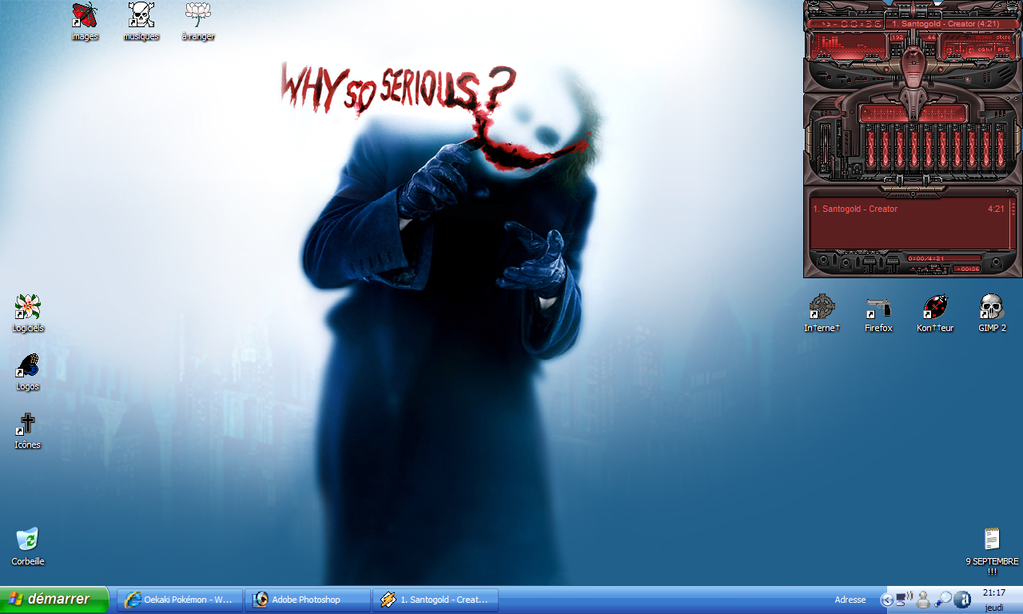Open the Kontteur desktop shortcut

pyautogui.click(x=935, y=313)
